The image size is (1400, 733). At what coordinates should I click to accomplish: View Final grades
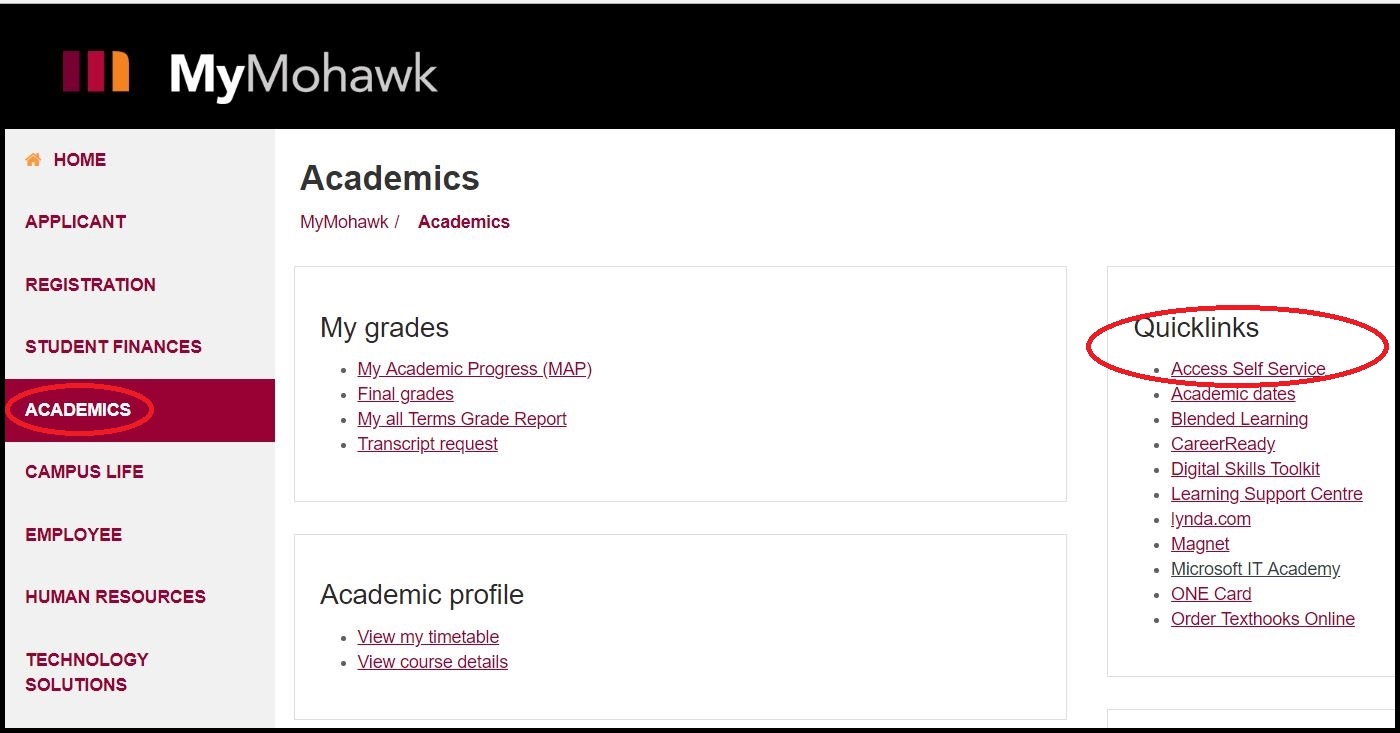tap(405, 393)
